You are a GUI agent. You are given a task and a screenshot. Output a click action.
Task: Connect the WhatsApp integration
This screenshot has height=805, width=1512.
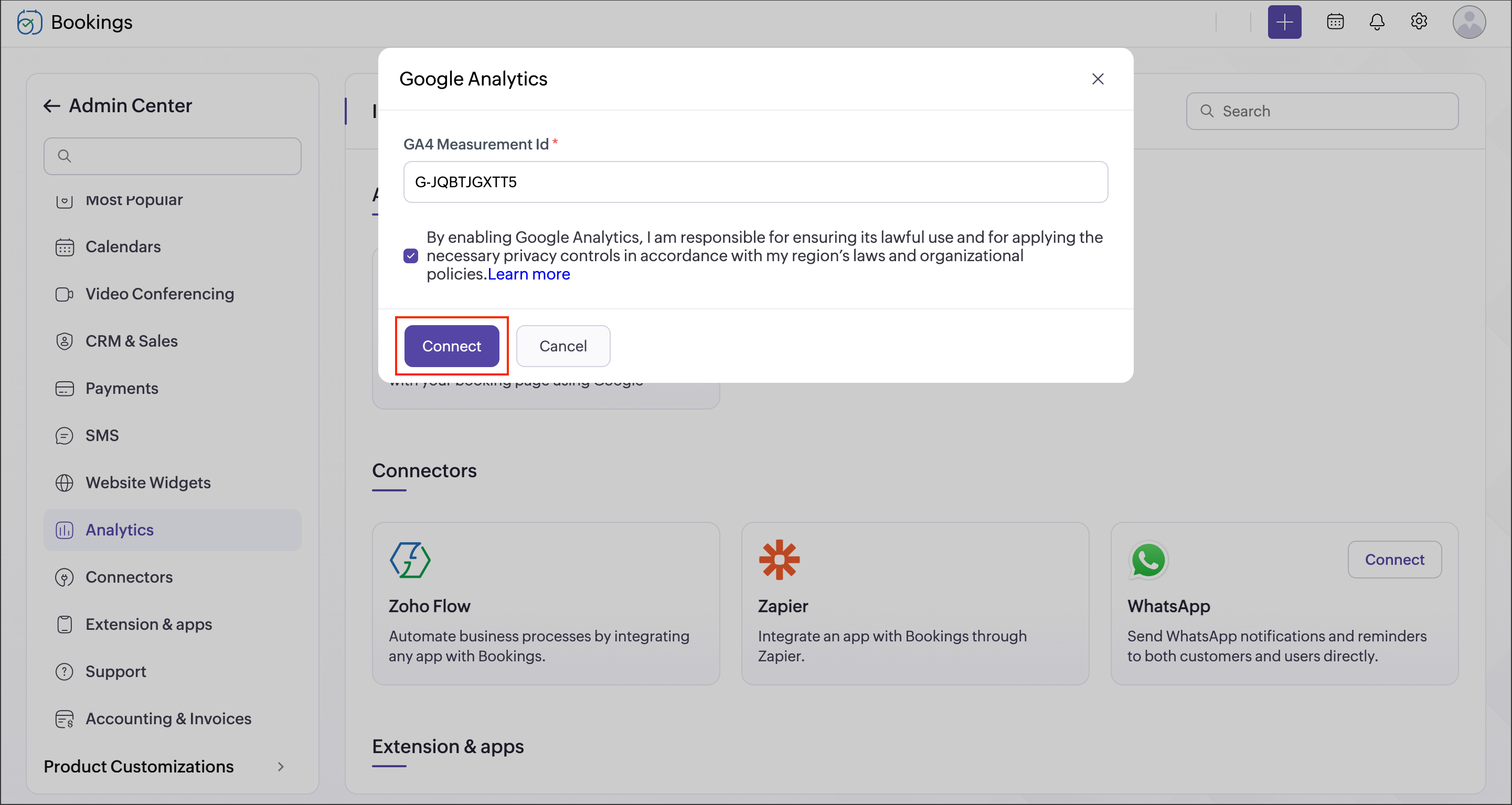1393,560
